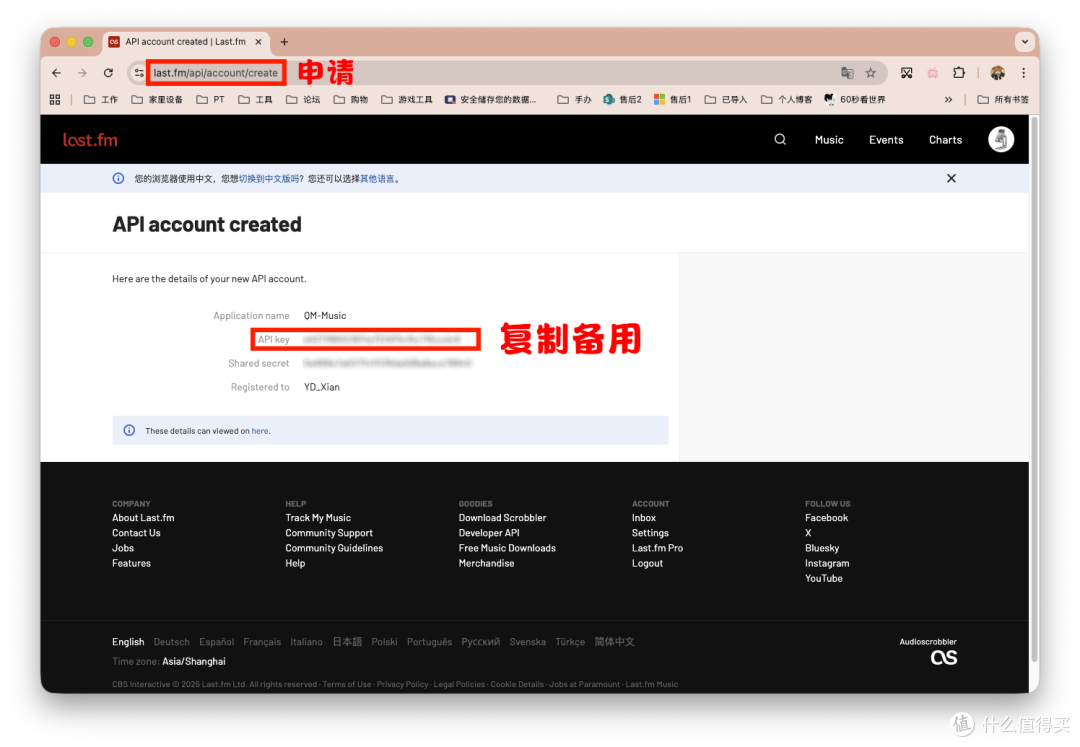Click the 'here' link in the details notice
This screenshot has height=747, width=1080.
tap(259, 430)
